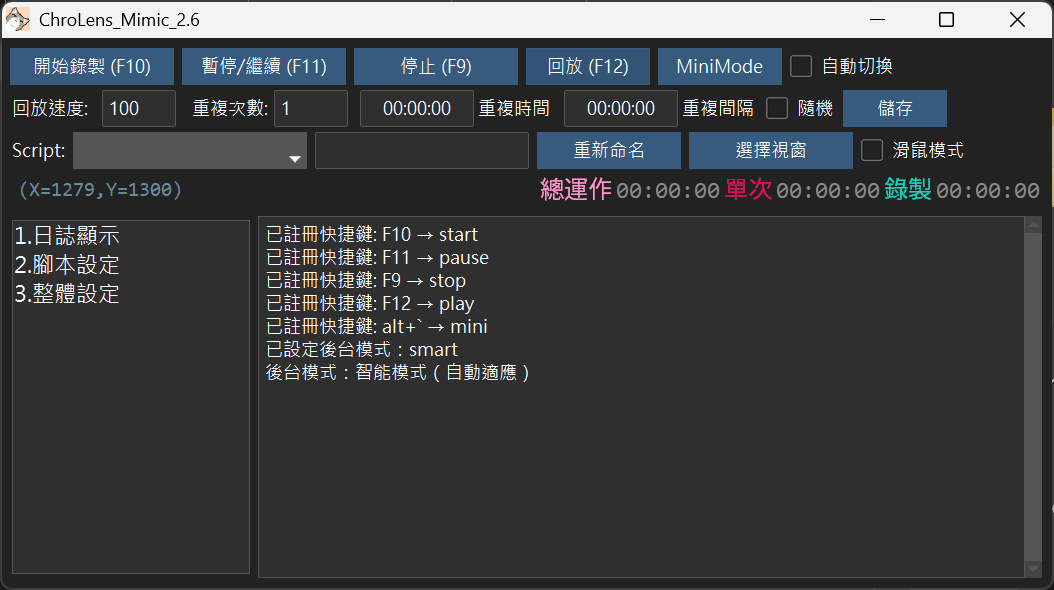
Task: Click log scrollbar down arrow
Action: click(1033, 569)
